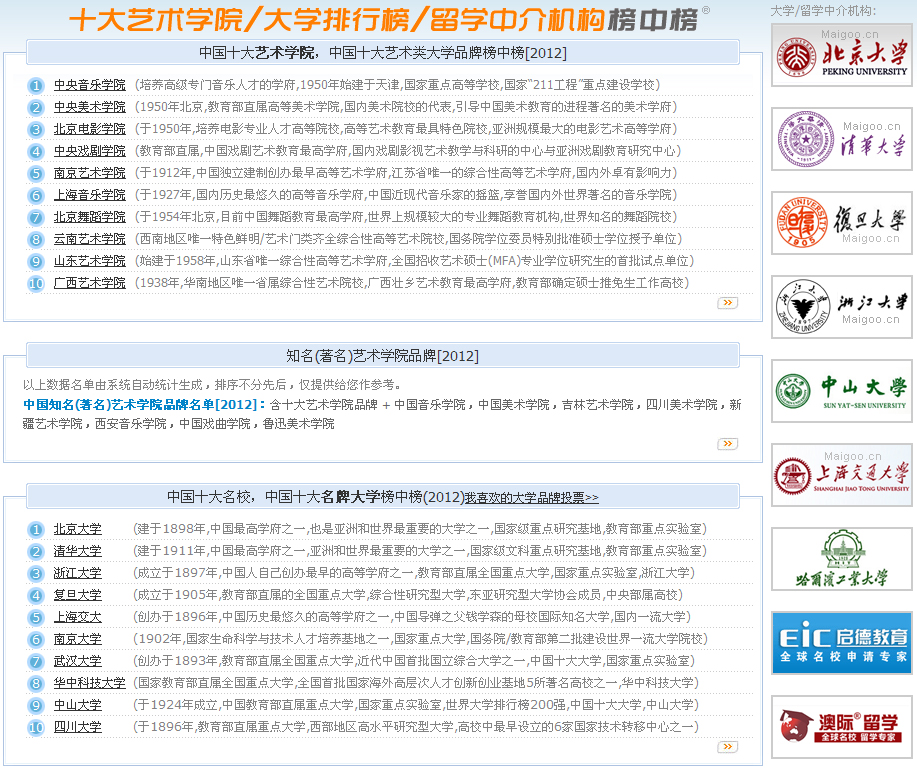The width and height of the screenshot is (917, 777).
Task: Click the 上海交大 link in universities ranking
Action: coord(78,617)
